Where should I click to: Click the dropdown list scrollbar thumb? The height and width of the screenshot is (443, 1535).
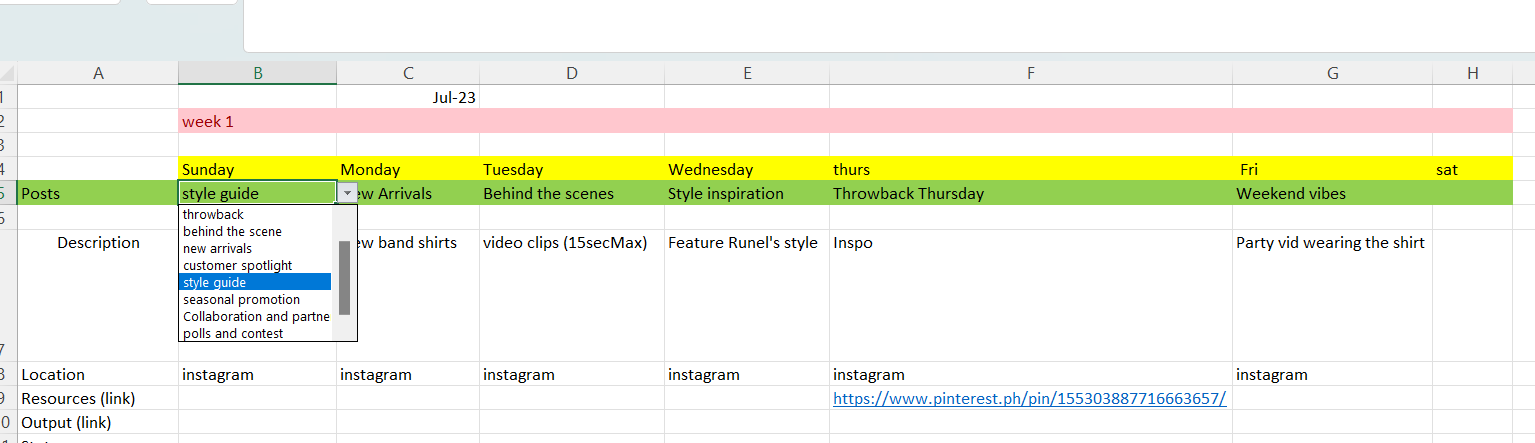[x=345, y=277]
